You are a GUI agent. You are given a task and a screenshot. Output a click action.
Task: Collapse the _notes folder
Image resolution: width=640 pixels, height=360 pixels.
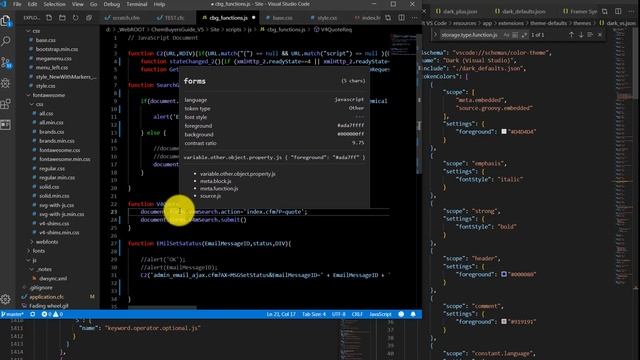pos(31,269)
